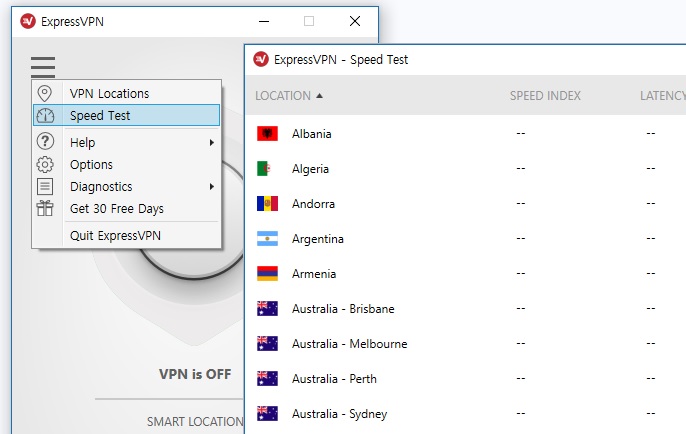Image resolution: width=686 pixels, height=434 pixels.
Task: Click the SMART LOCATION label
Action: point(195,421)
